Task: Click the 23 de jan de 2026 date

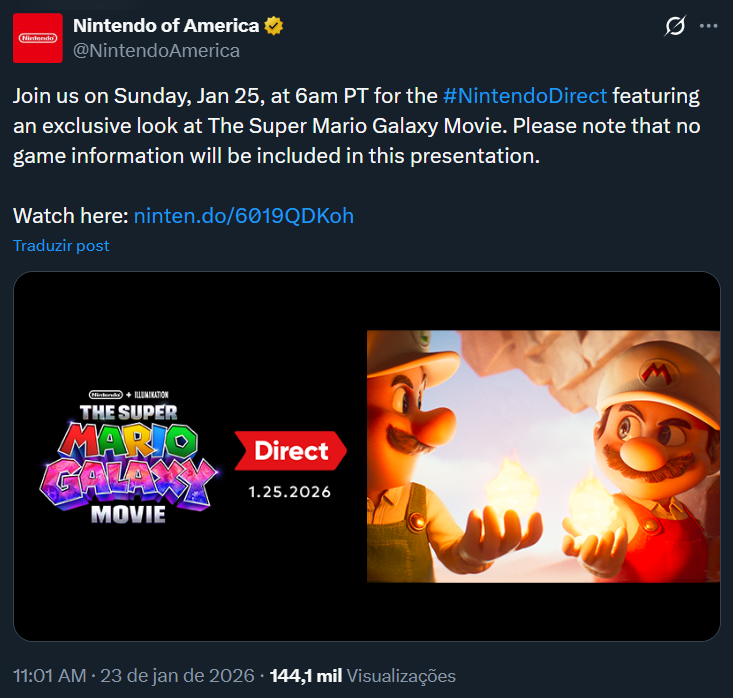Action: 176,676
